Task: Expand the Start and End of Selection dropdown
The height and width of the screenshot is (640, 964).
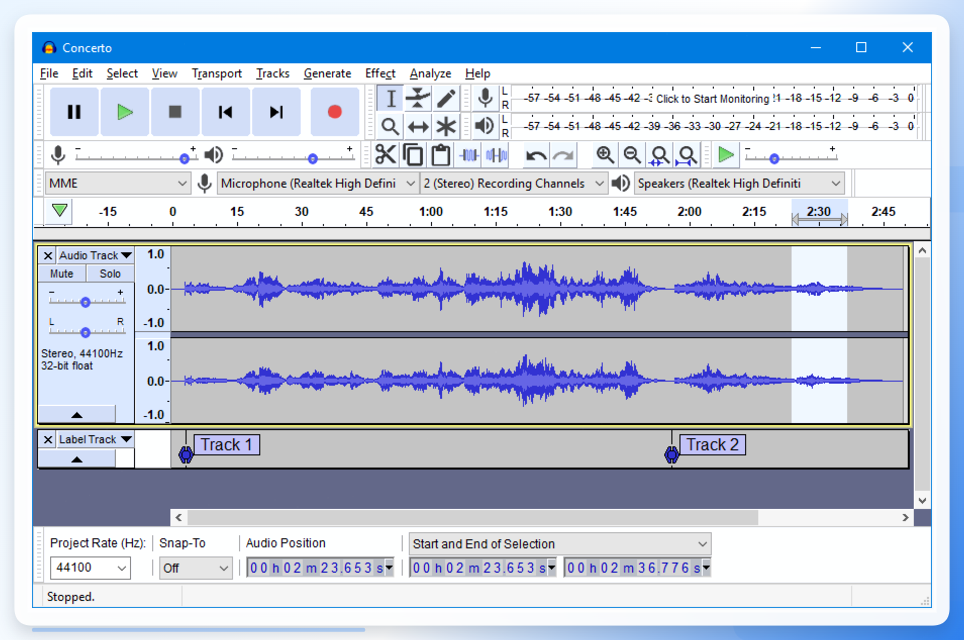Action: tap(559, 544)
